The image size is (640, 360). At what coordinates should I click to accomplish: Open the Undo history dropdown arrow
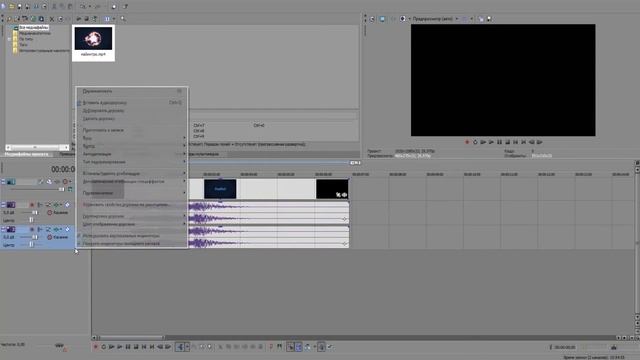point(89,7)
